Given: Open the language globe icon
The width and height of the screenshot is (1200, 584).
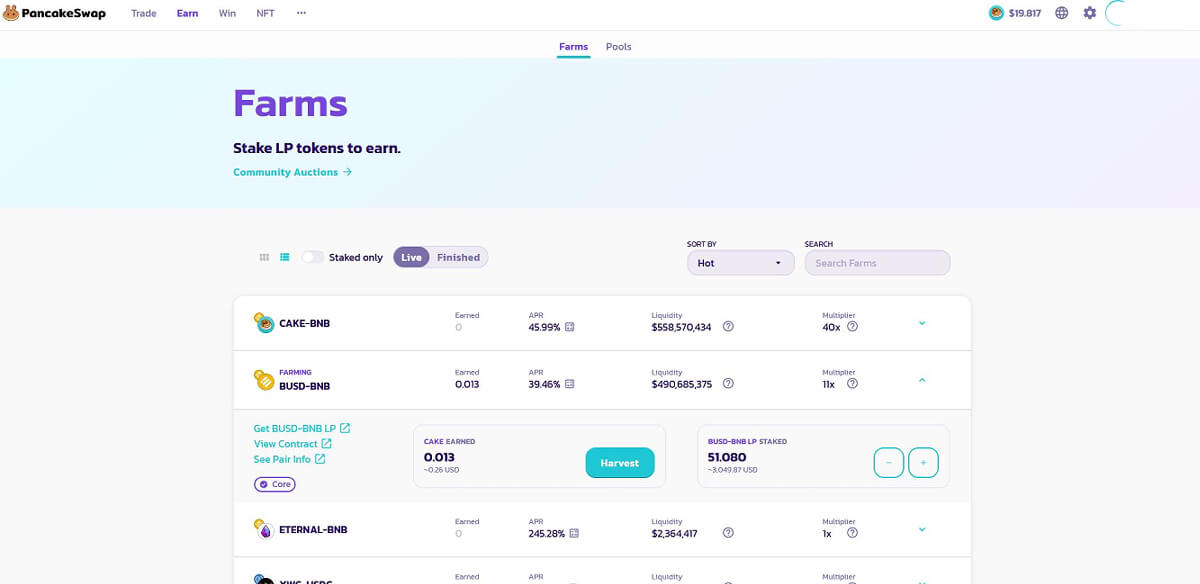Looking at the screenshot, I should tap(1062, 13).
